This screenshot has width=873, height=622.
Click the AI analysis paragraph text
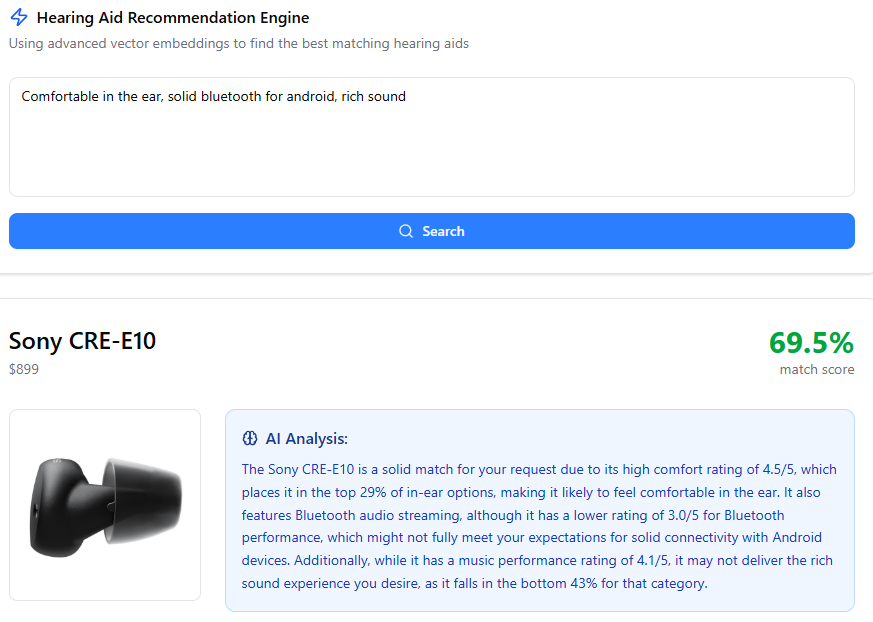pos(539,526)
